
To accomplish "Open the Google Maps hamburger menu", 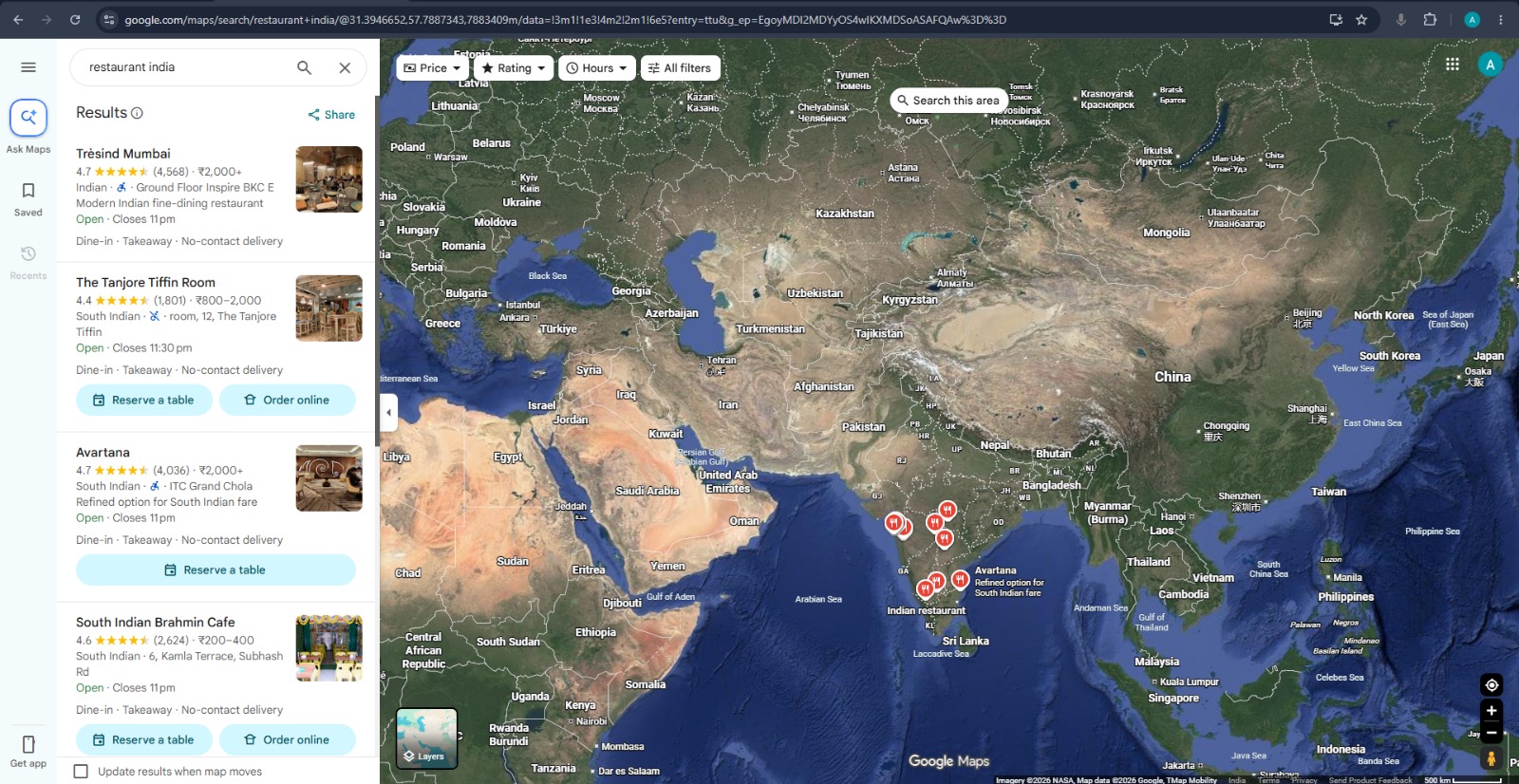I will (28, 67).
